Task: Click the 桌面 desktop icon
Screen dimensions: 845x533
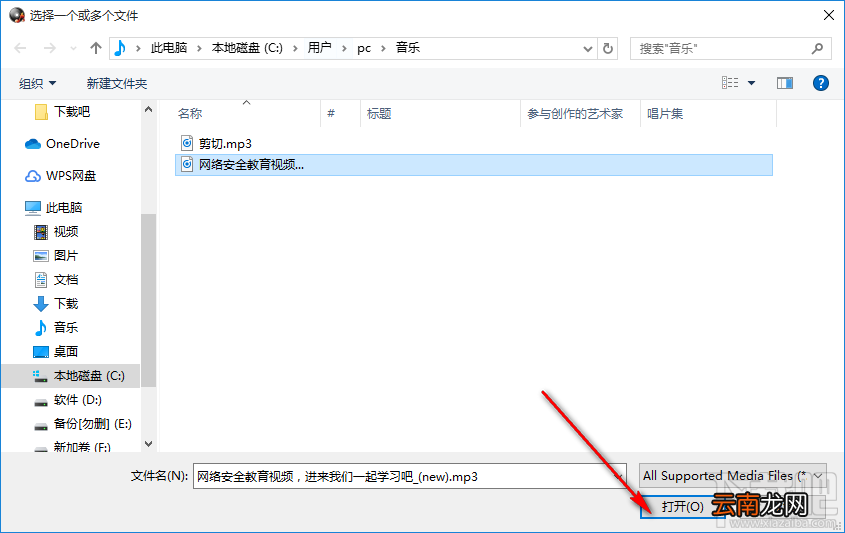Action: pos(41,352)
